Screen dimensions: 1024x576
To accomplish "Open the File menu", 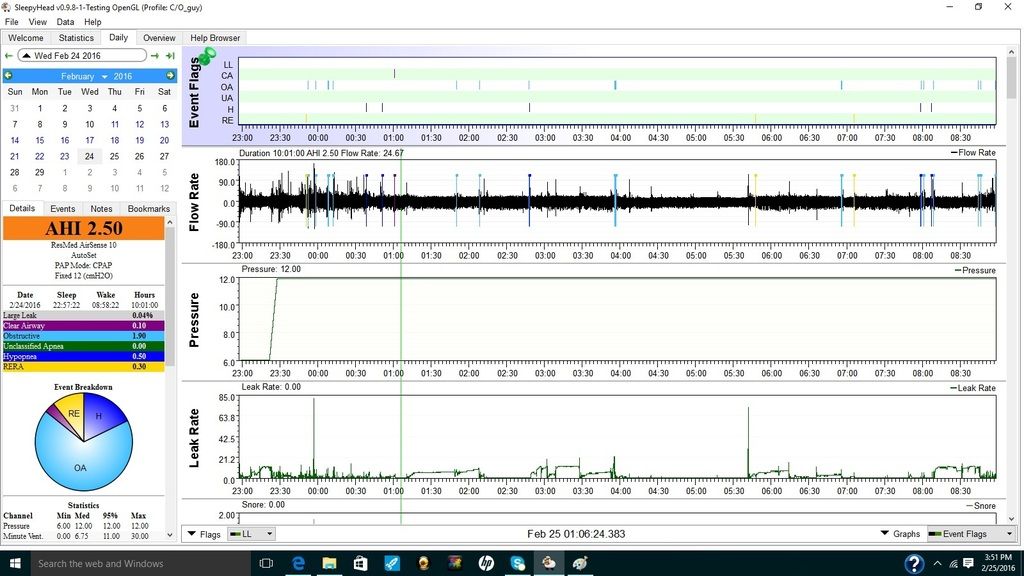I will pyautogui.click(x=12, y=22).
